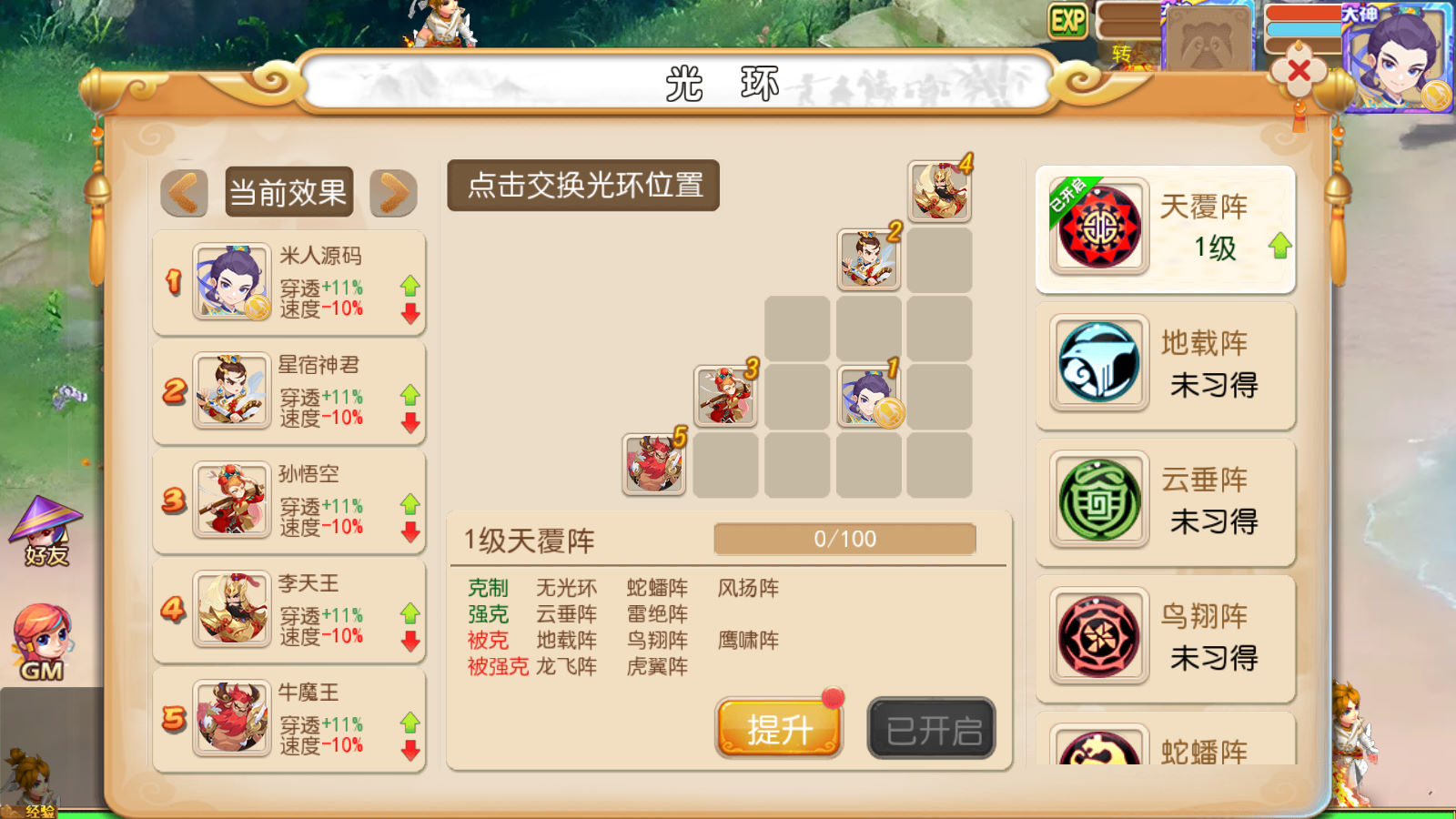This screenshot has height=819, width=1456.
Task: Show previous effect with left arrow
Action: (x=185, y=193)
